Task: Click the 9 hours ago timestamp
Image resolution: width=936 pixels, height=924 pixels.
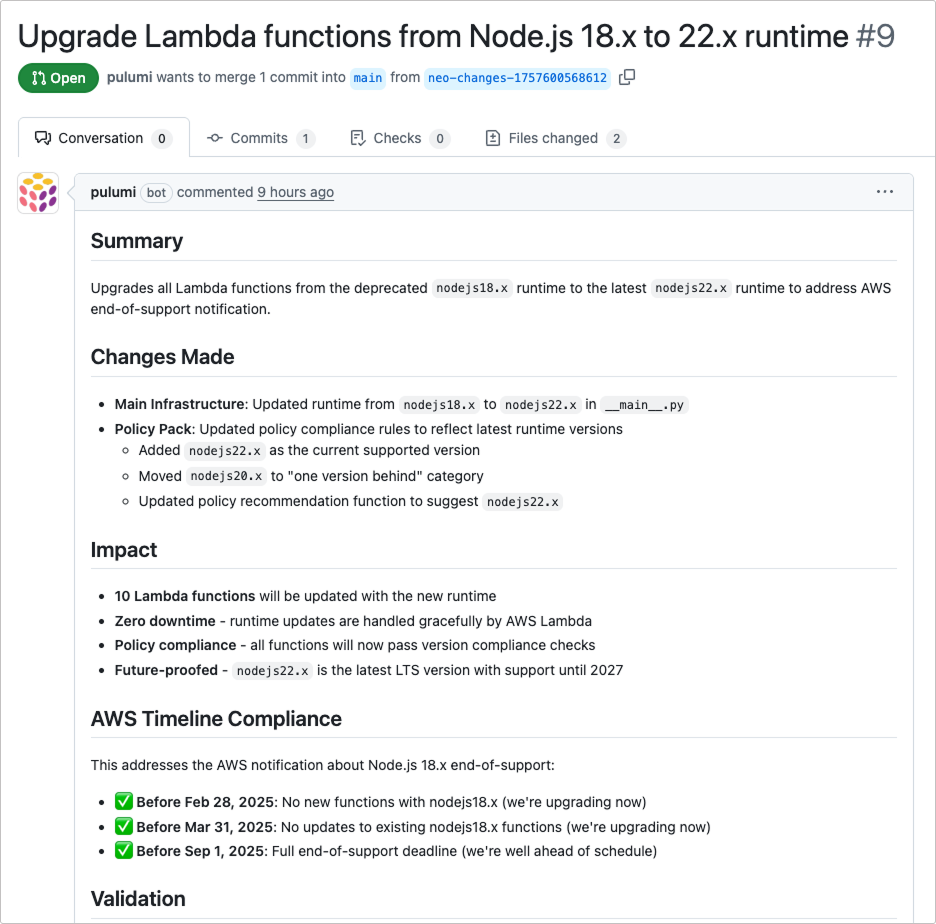Action: coord(295,192)
